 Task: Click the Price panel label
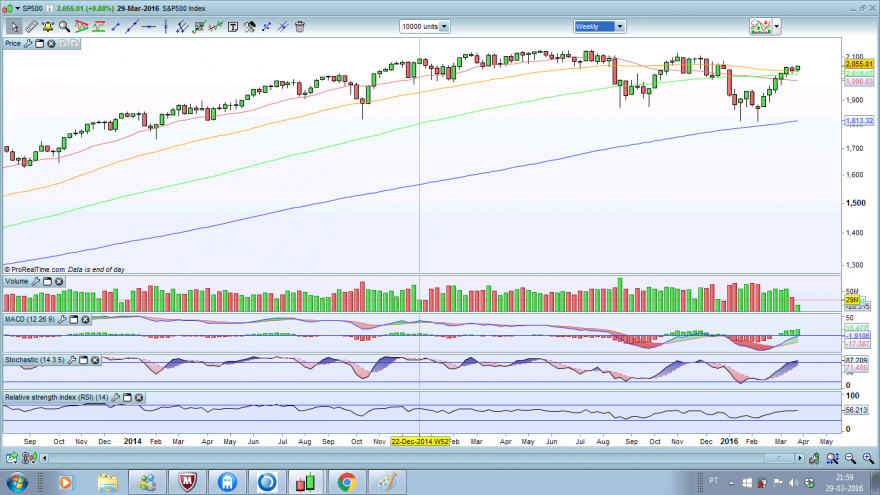tap(12, 43)
